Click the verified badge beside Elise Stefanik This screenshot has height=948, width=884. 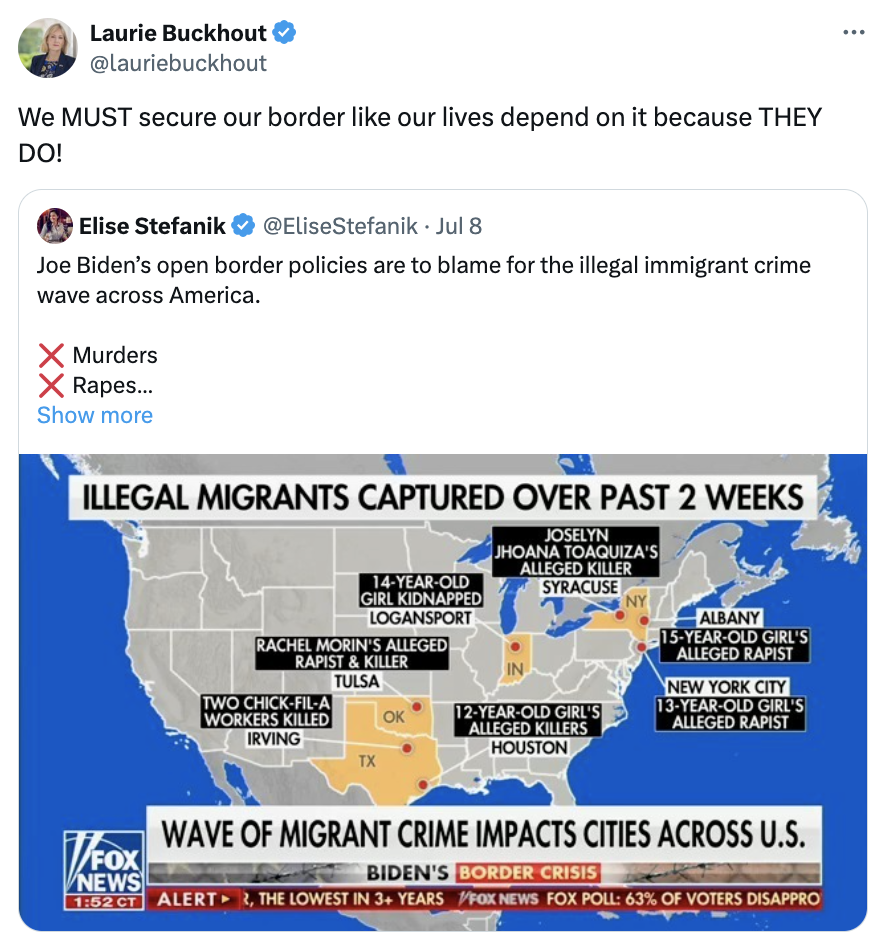click(243, 226)
